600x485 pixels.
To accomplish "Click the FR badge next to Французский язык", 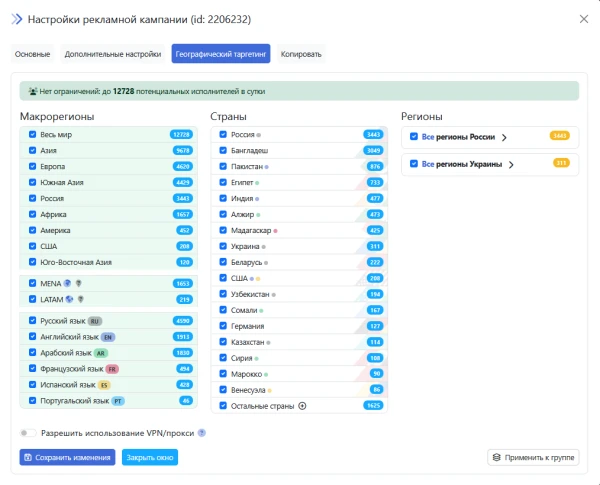I will [x=112, y=368].
